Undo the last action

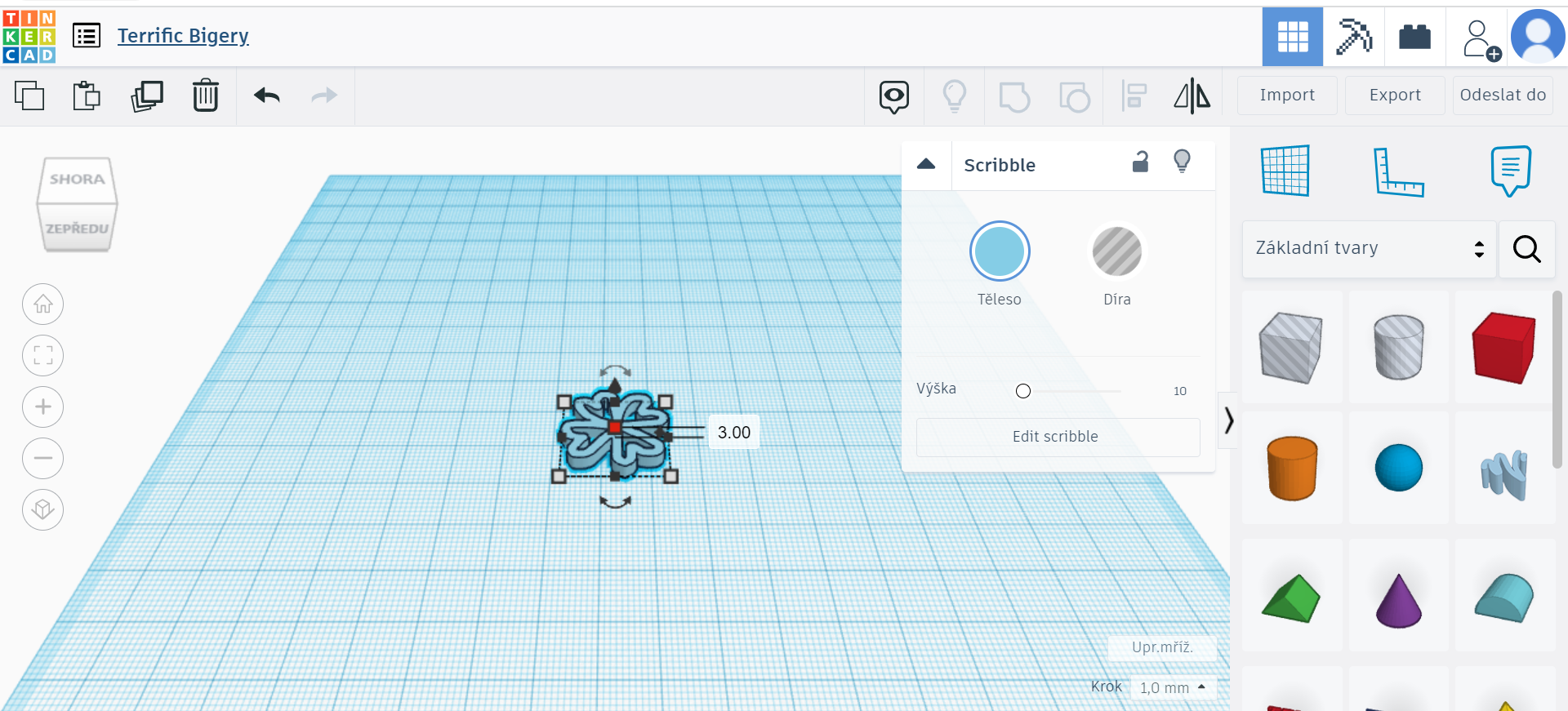tap(267, 96)
